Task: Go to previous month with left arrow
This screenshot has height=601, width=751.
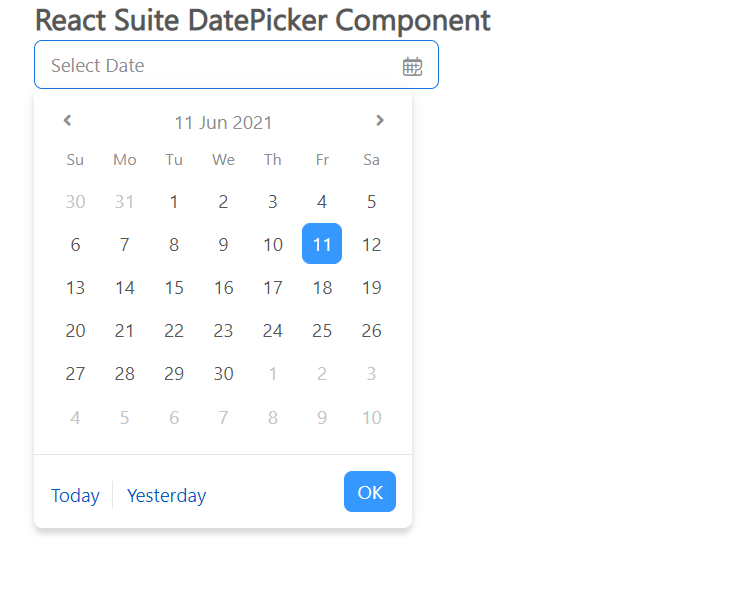Action: [x=67, y=121]
